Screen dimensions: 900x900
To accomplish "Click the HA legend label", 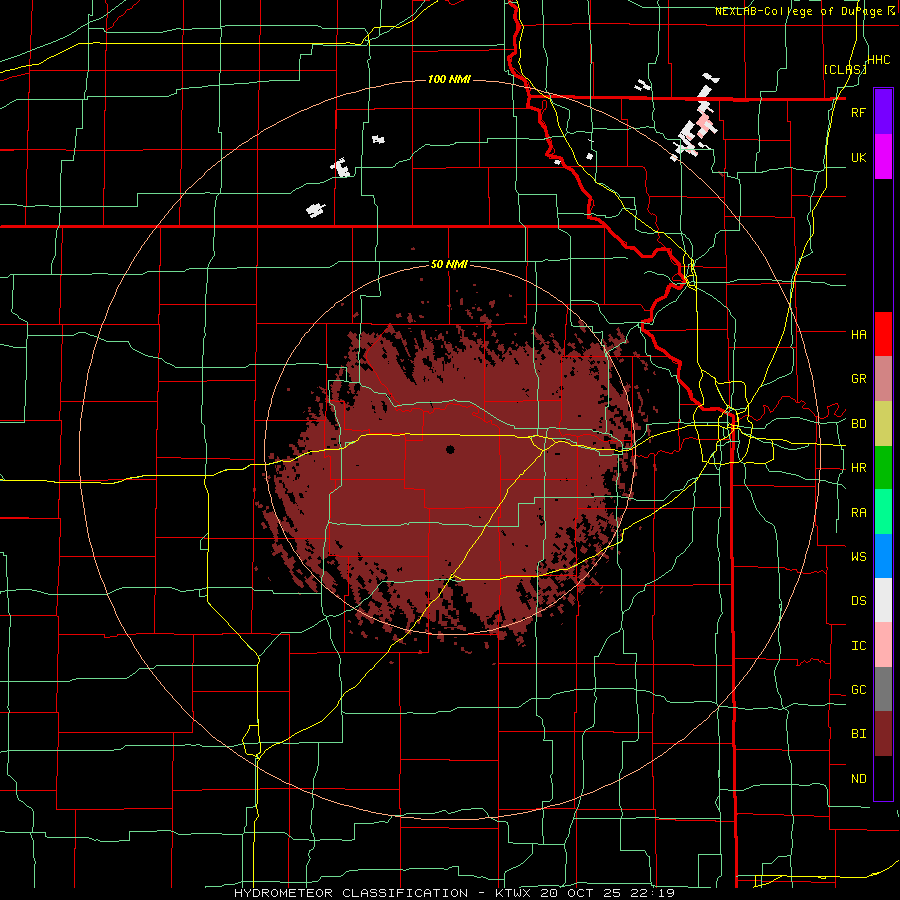I will pyautogui.click(x=858, y=335).
